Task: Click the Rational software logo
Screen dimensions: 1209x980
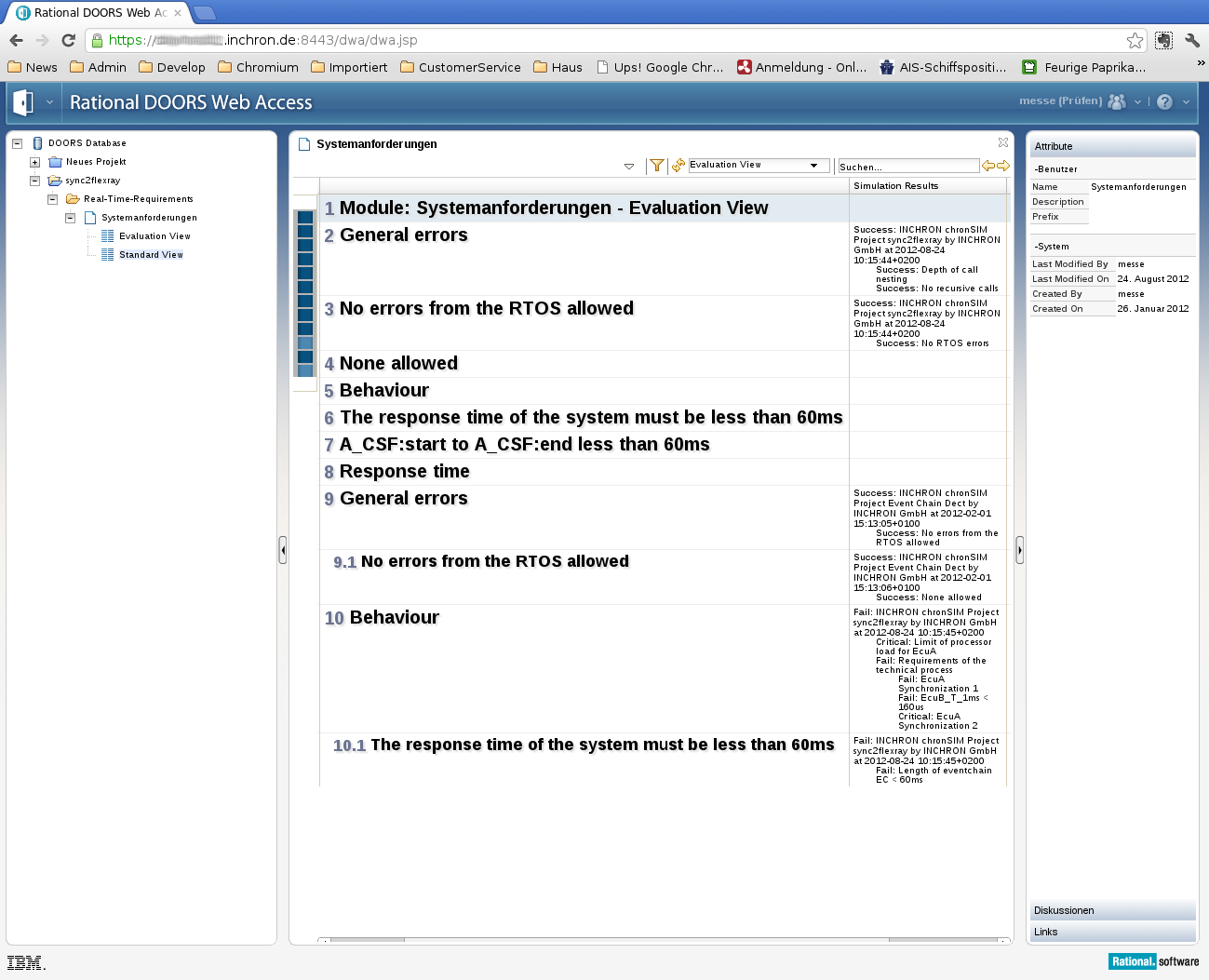Action: pyautogui.click(x=1154, y=961)
